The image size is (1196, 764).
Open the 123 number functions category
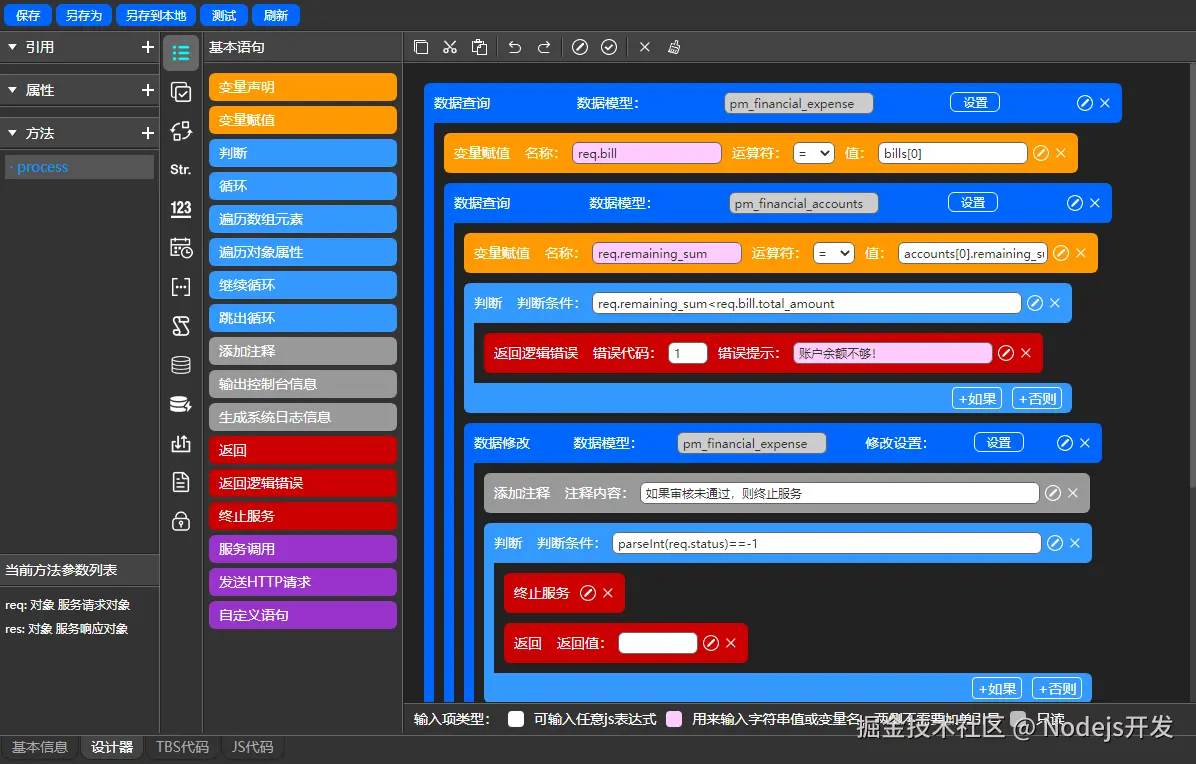181,208
